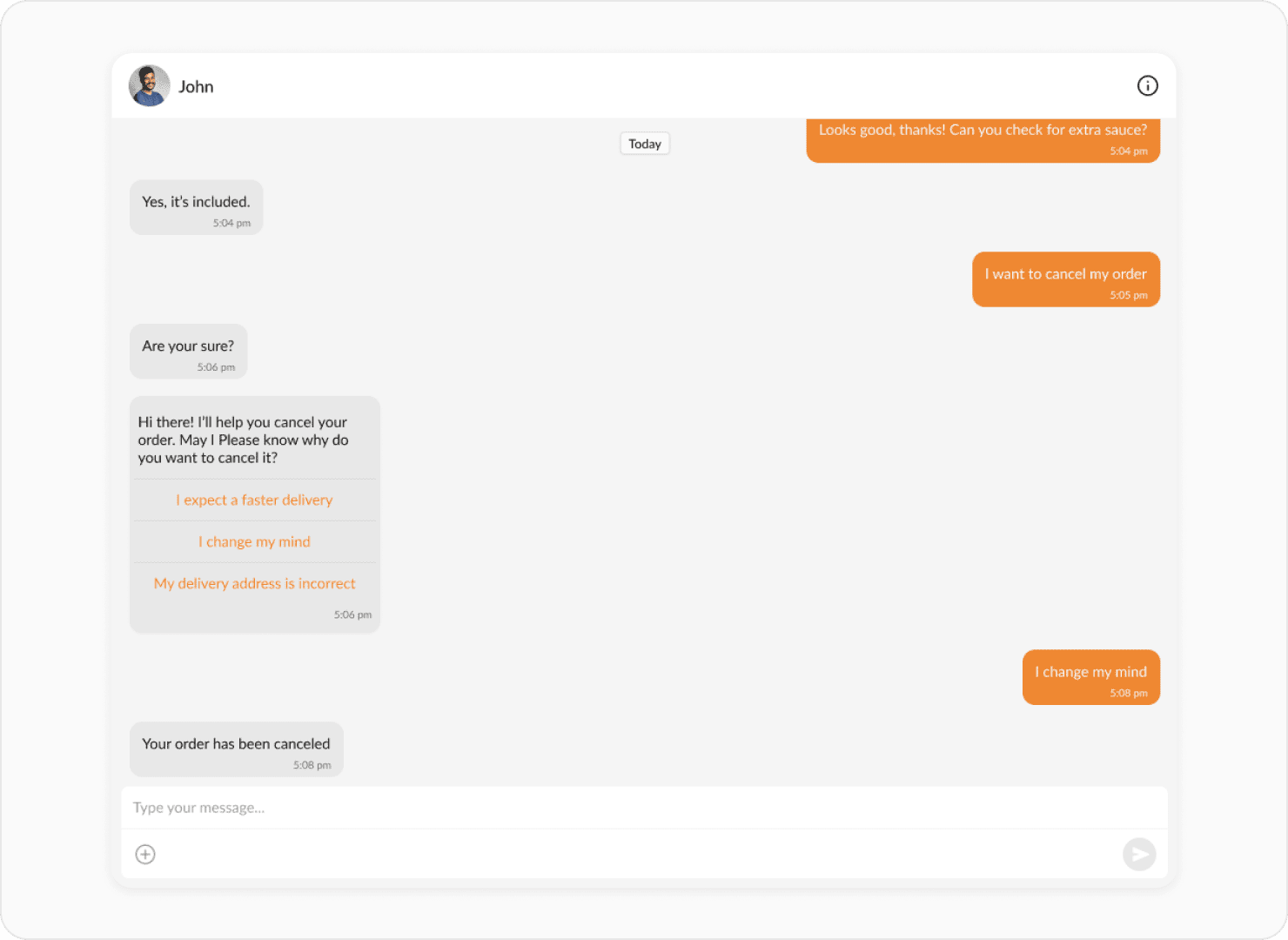Choose I change my mind quick reply option

[x=254, y=541]
